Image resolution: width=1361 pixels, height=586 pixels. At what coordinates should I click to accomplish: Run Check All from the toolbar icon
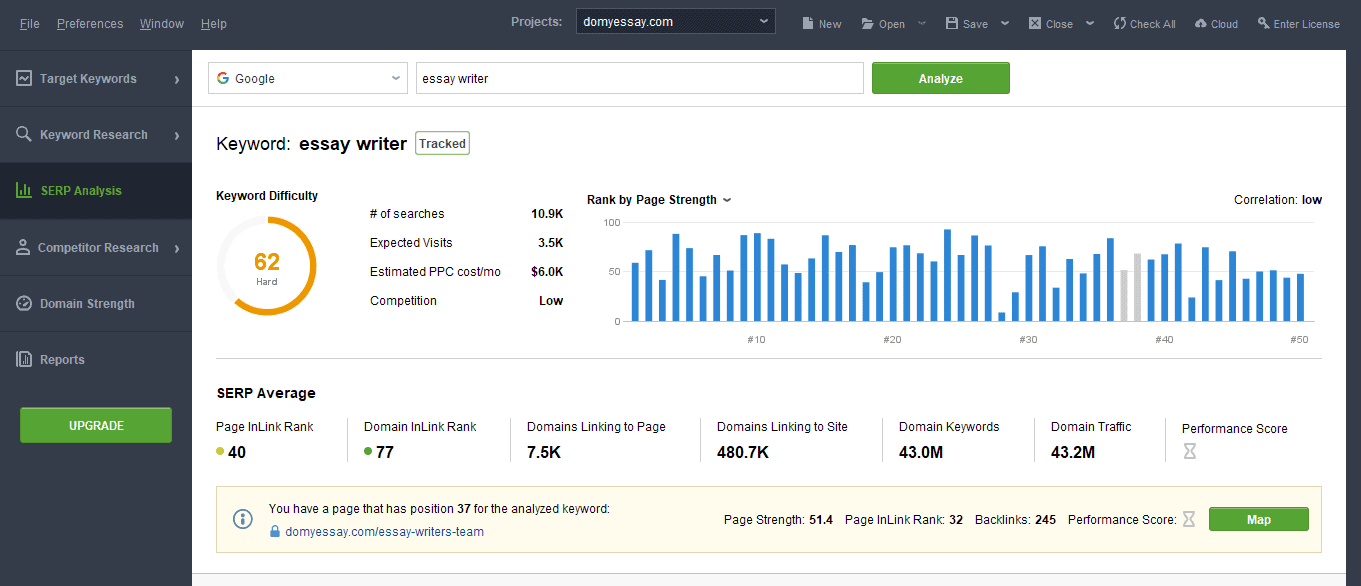pyautogui.click(x=1118, y=23)
